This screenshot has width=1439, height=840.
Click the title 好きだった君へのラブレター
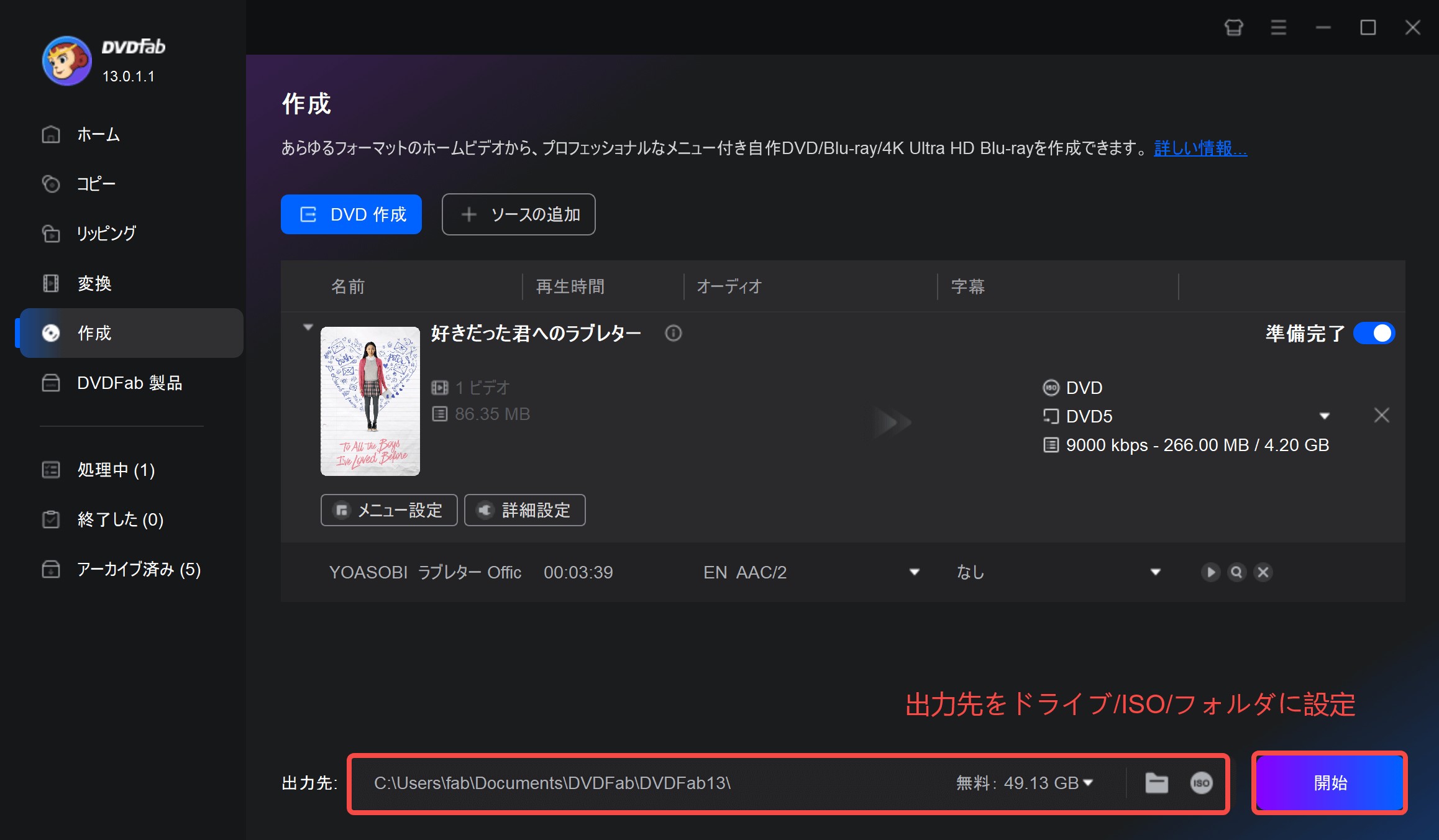tap(536, 334)
